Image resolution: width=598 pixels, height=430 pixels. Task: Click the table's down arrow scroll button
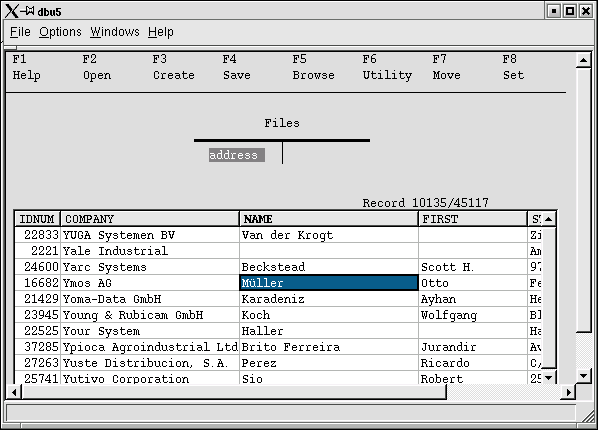click(x=548, y=377)
